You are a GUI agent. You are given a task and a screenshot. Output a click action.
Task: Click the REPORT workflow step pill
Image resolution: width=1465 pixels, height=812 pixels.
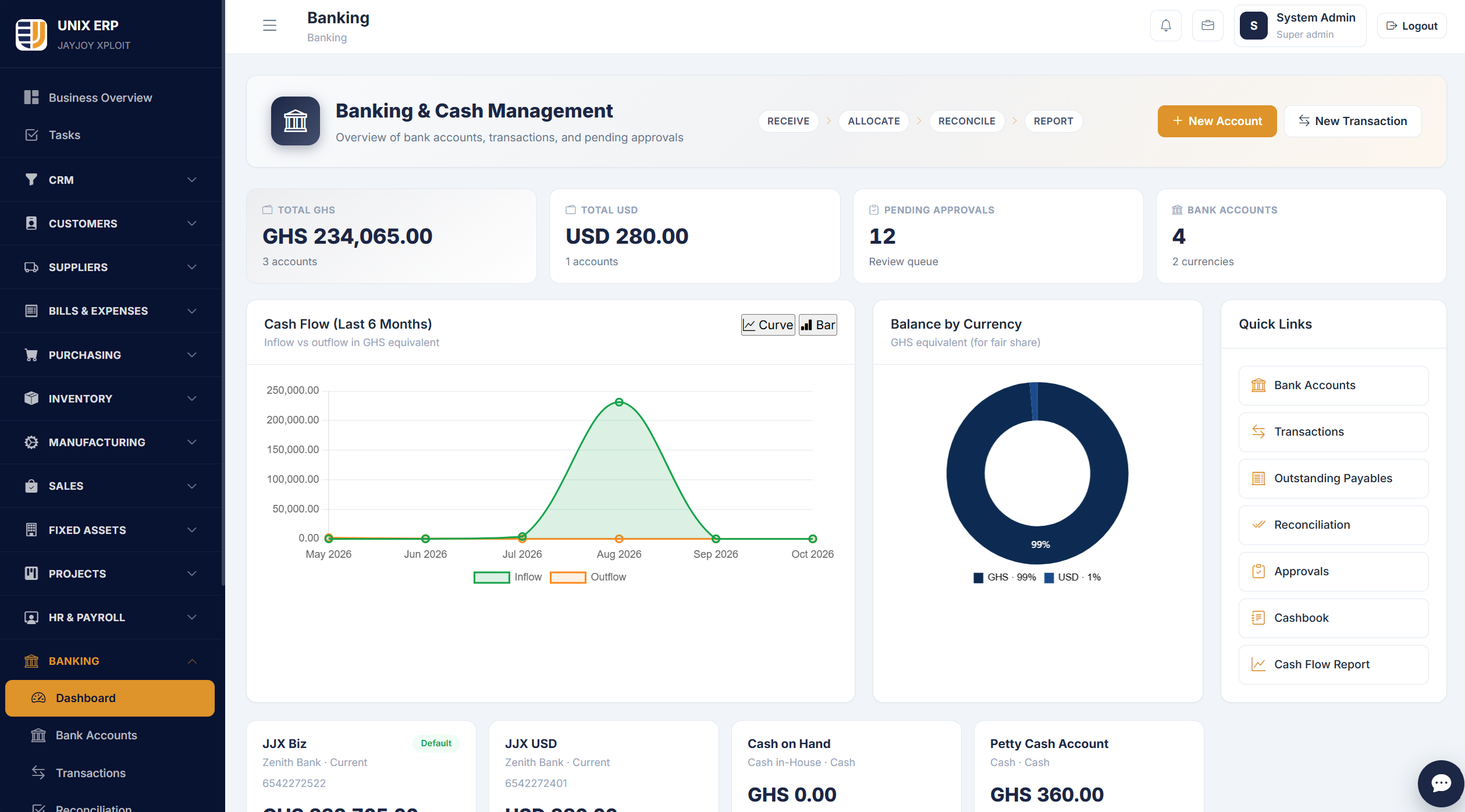[1053, 121]
